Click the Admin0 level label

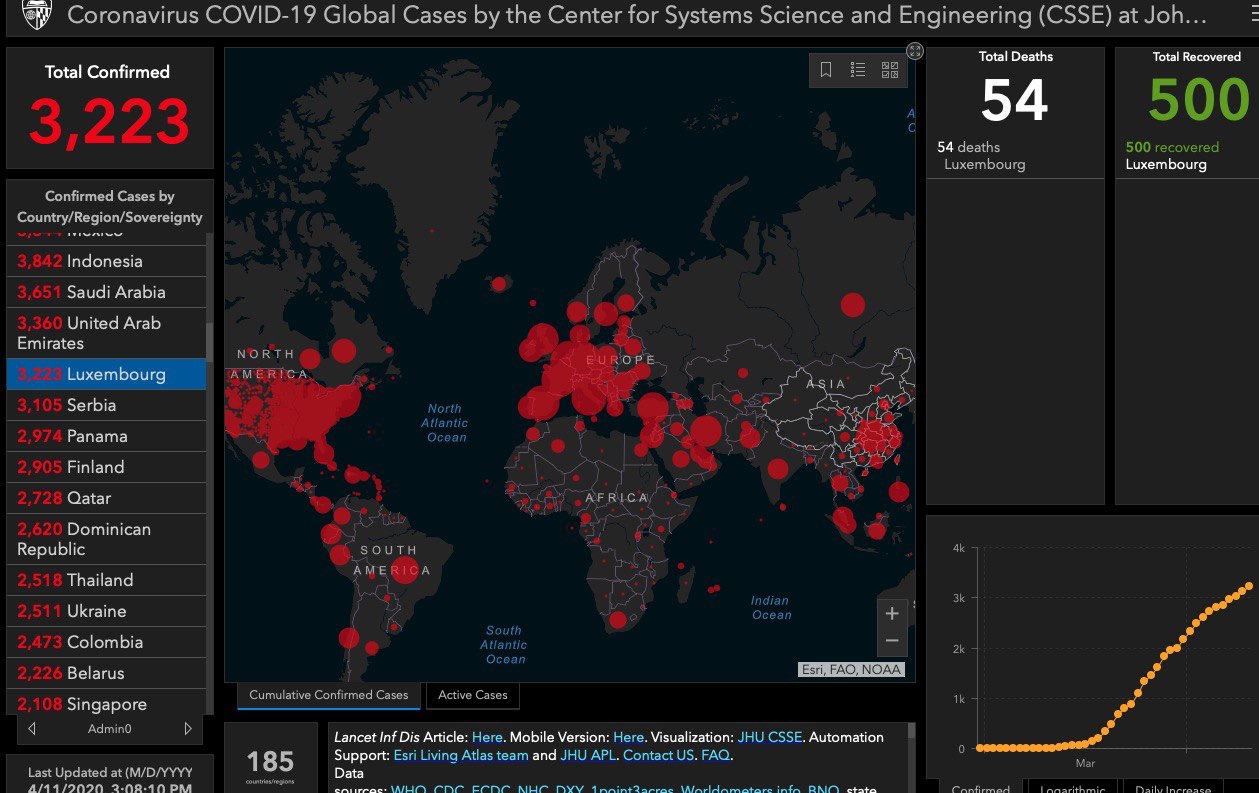(x=110, y=729)
